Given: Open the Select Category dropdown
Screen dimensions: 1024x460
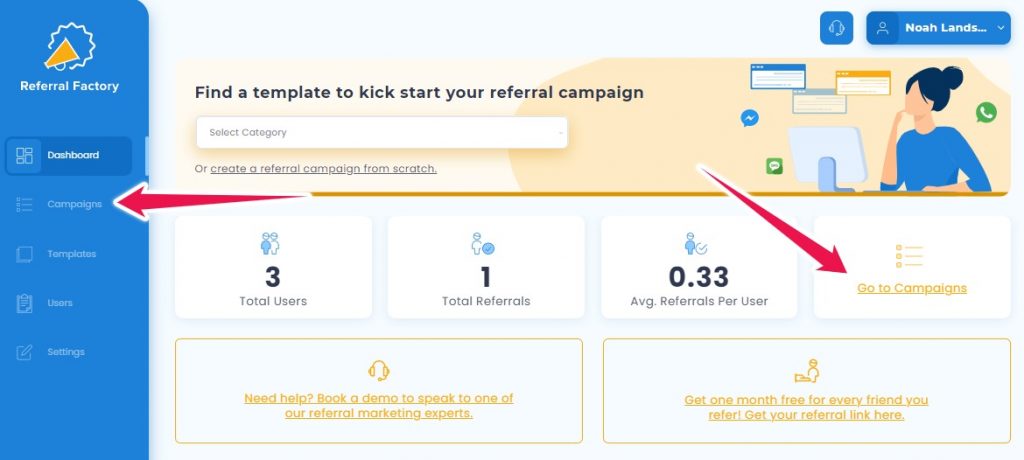Looking at the screenshot, I should click(382, 133).
